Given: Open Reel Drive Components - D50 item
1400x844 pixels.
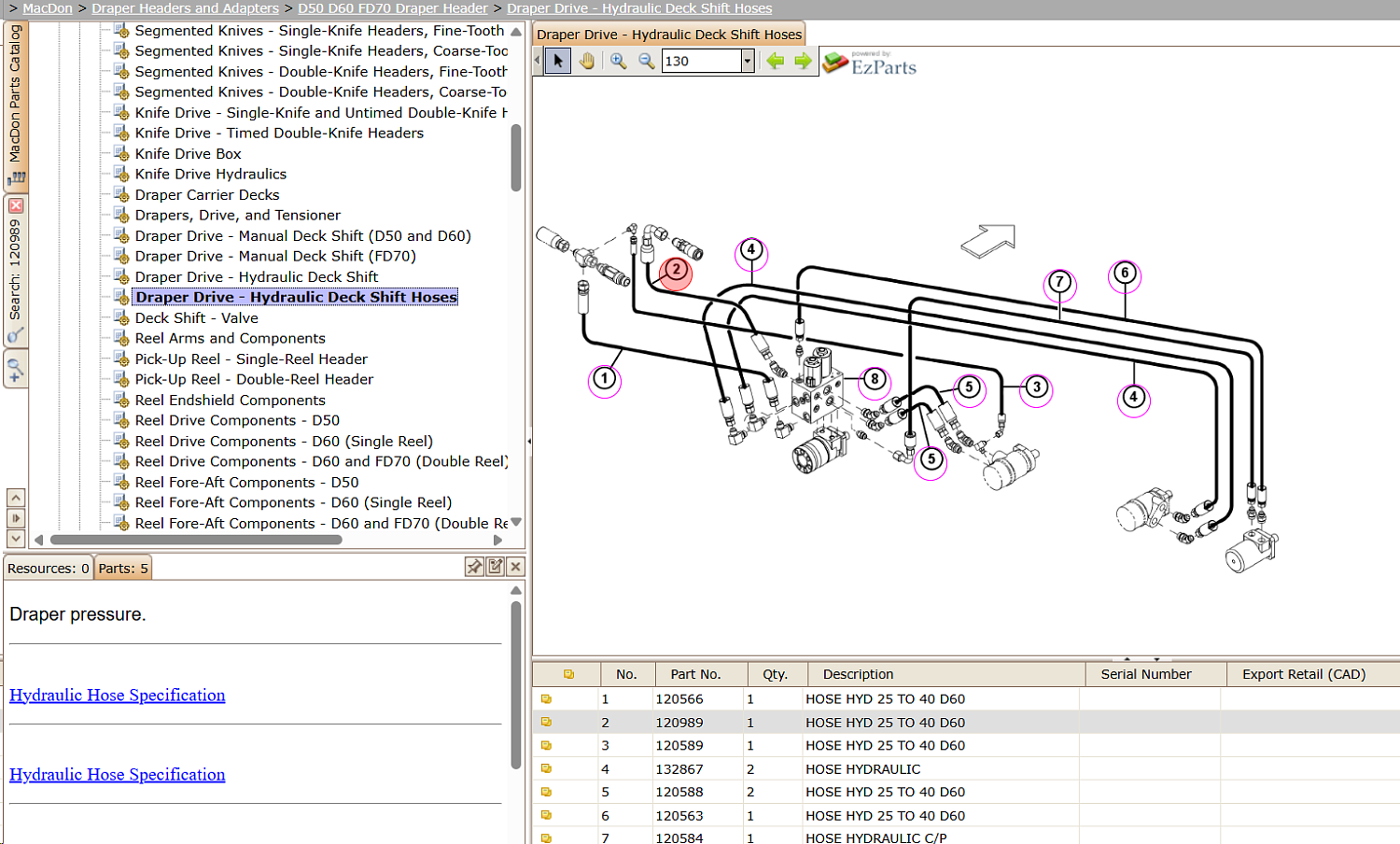Looking at the screenshot, I should pyautogui.click(x=237, y=421).
